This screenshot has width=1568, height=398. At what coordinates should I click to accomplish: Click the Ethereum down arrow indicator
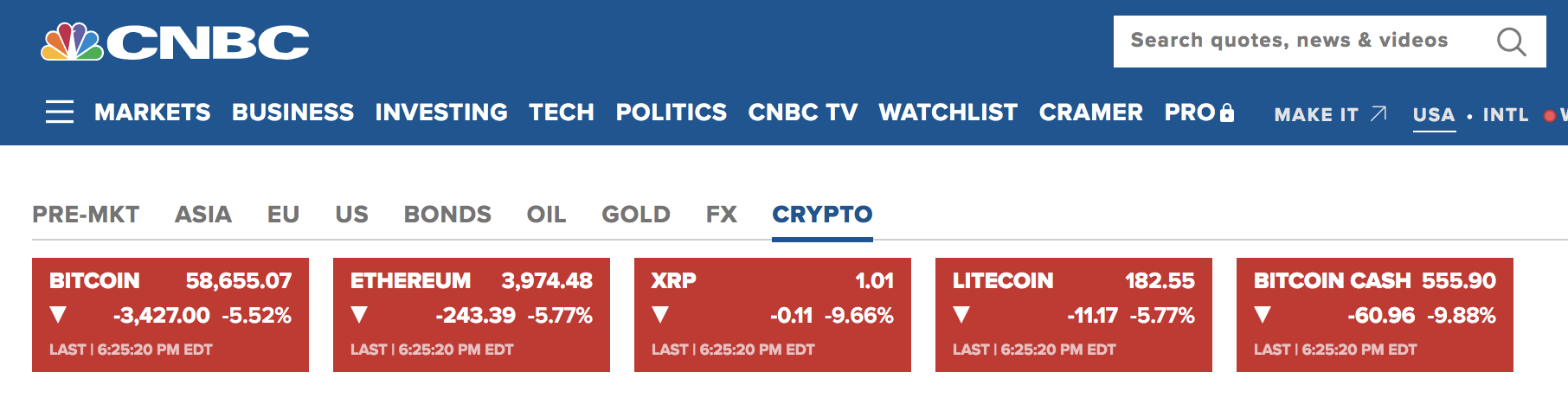click(x=359, y=315)
